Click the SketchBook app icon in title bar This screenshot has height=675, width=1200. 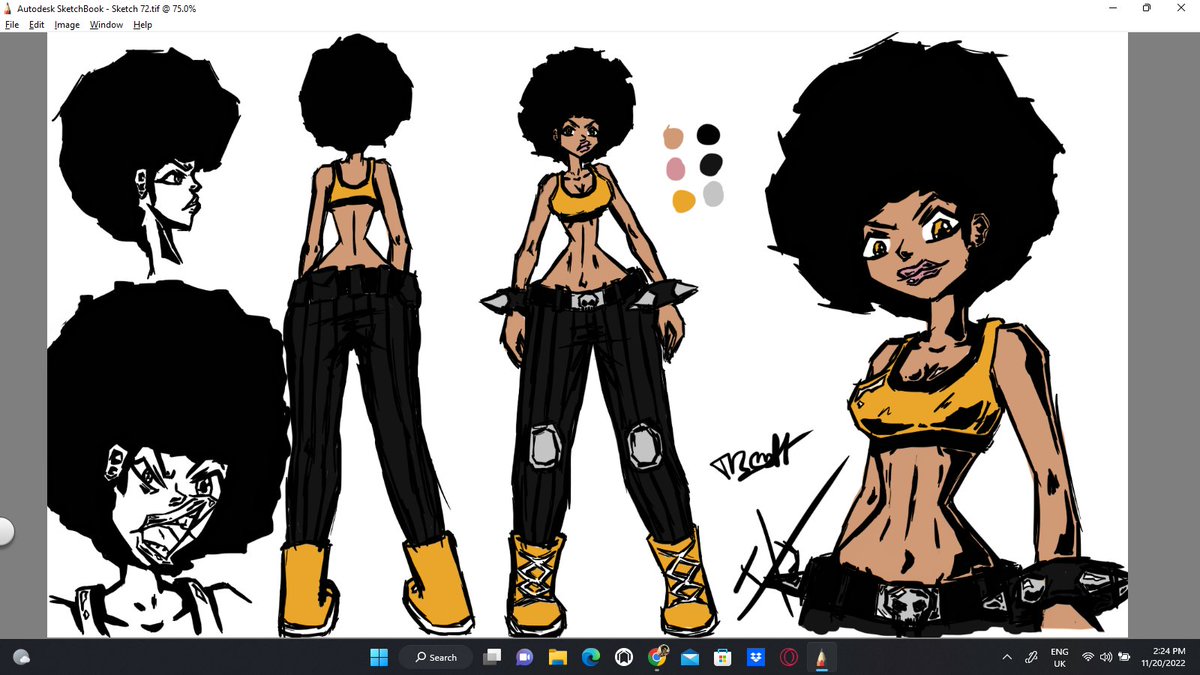(9, 8)
